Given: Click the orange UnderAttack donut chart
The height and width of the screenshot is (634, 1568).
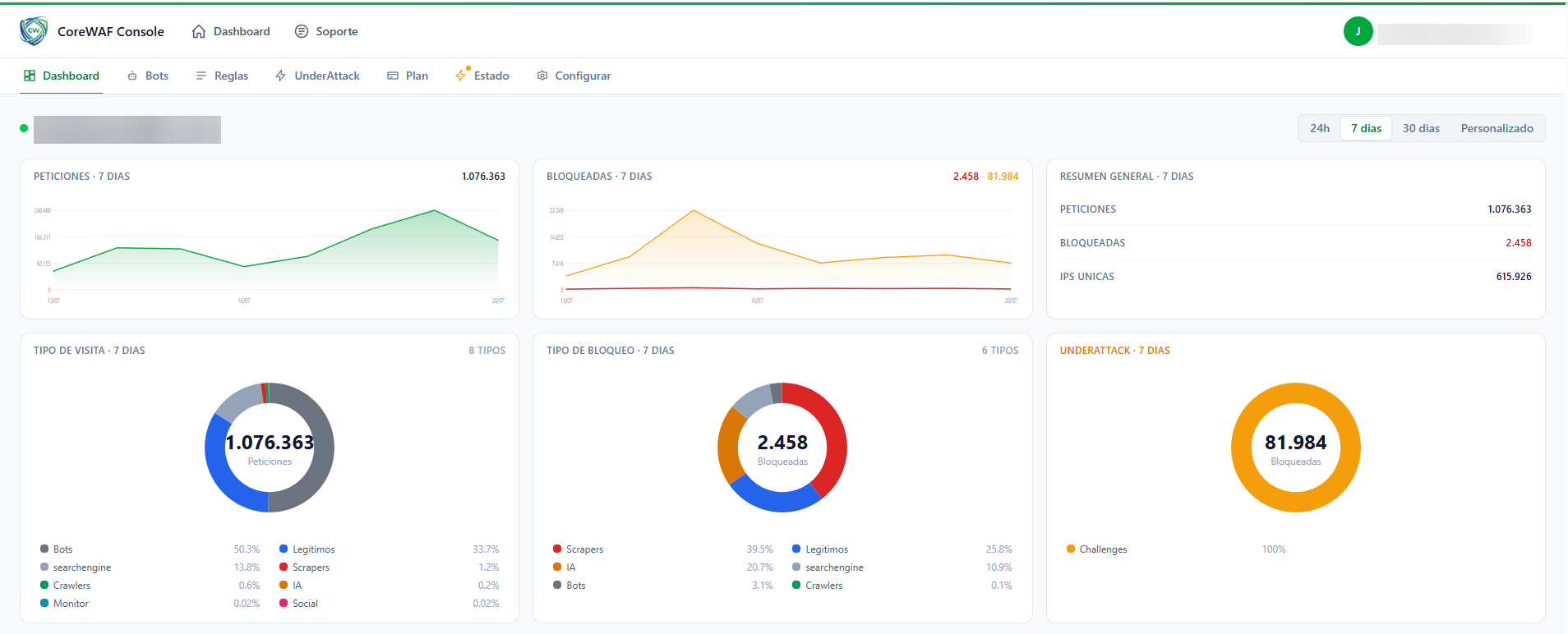Looking at the screenshot, I should pyautogui.click(x=1296, y=448).
